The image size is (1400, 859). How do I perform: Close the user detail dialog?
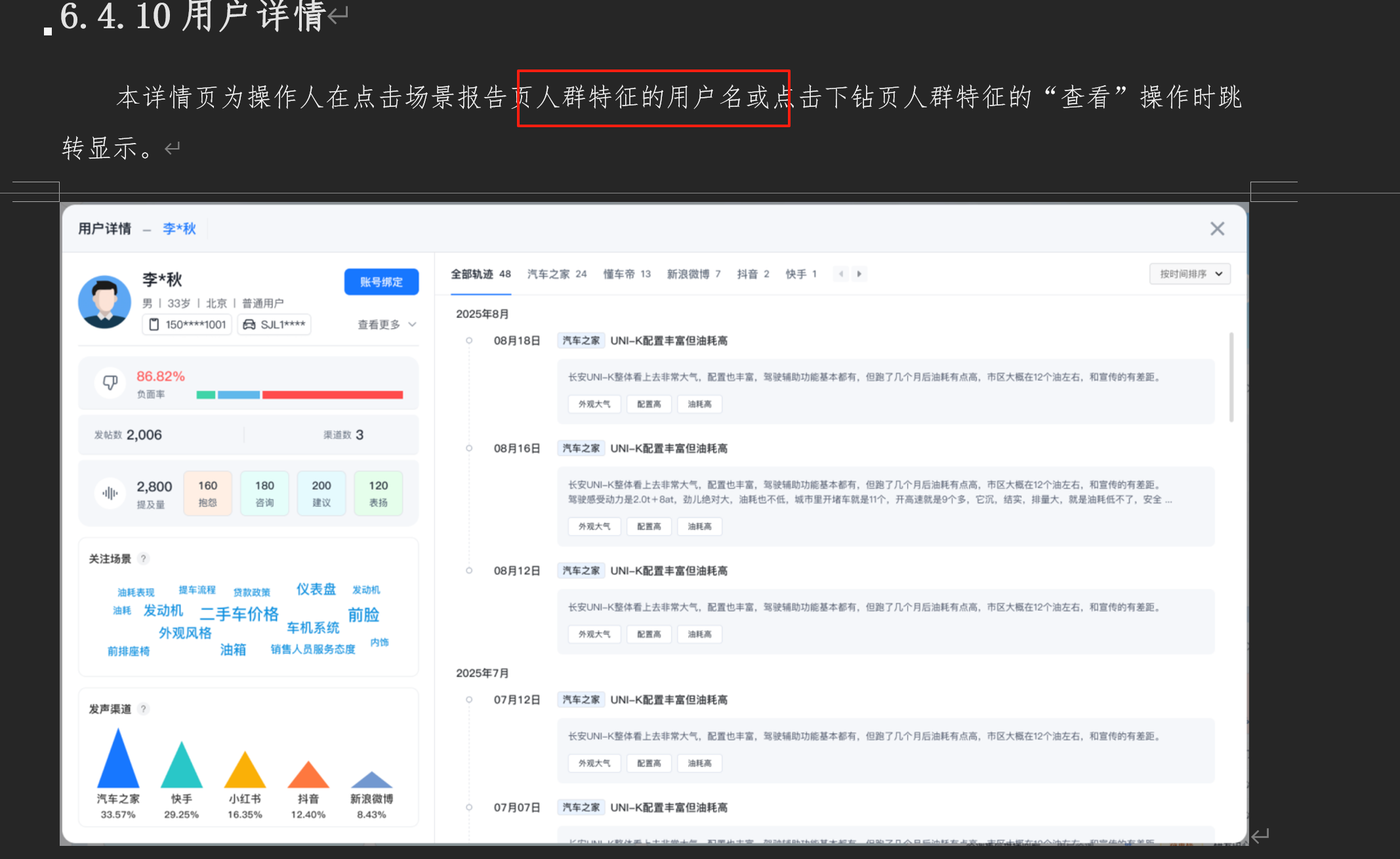(1217, 229)
